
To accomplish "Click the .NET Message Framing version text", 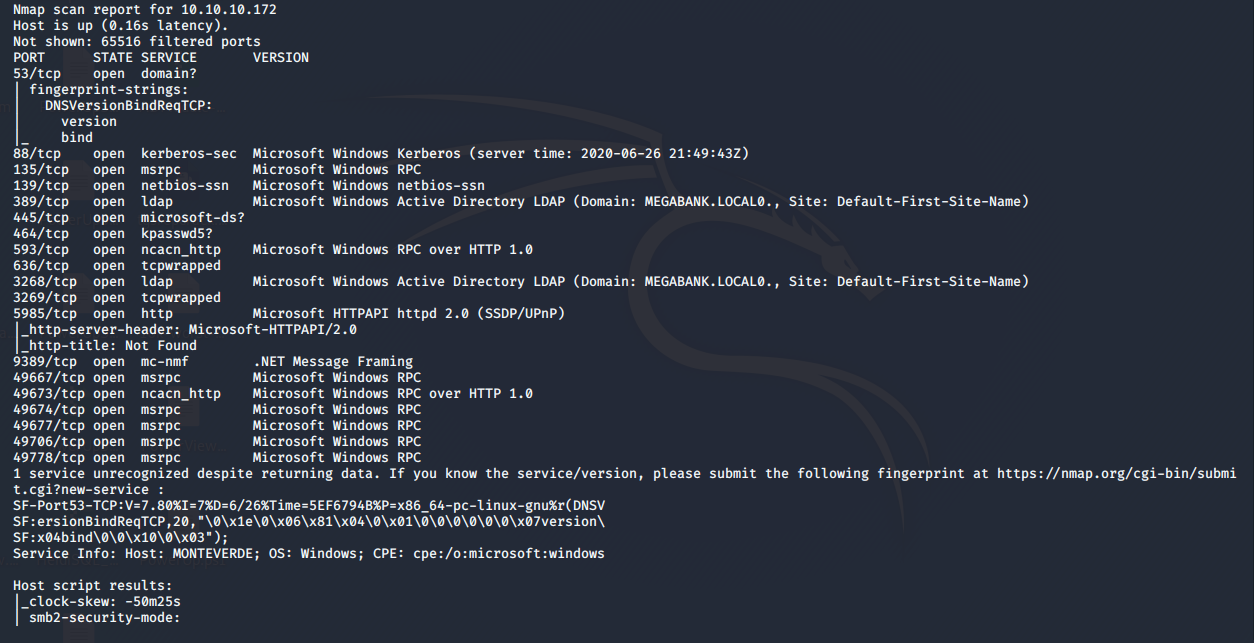I will tap(332, 362).
